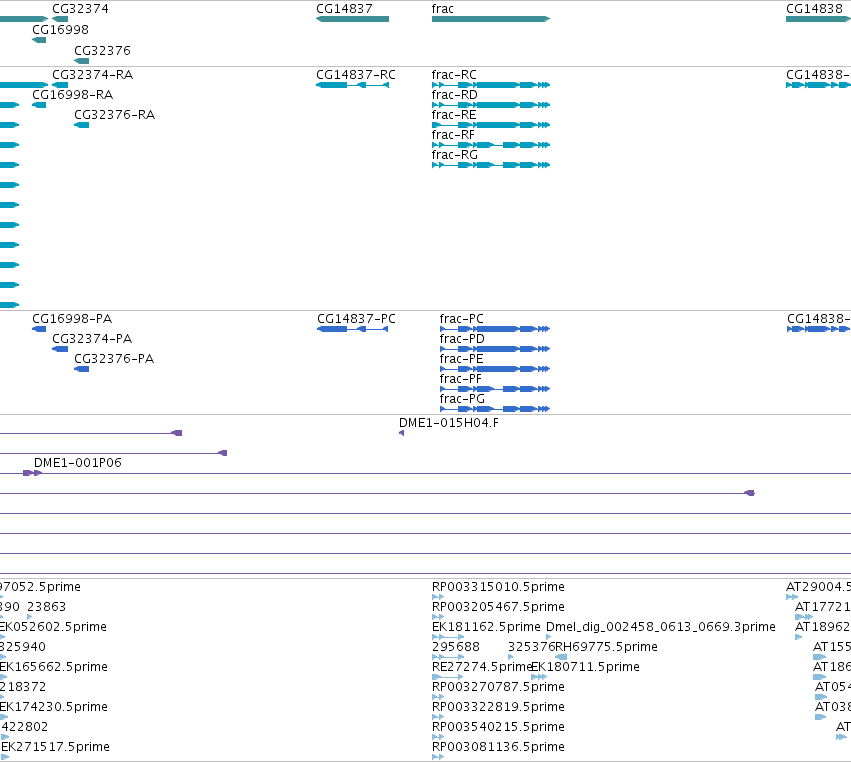Click the DME1-015H04.F clone label
Viewport: 851px width, 762px height.
449,423
